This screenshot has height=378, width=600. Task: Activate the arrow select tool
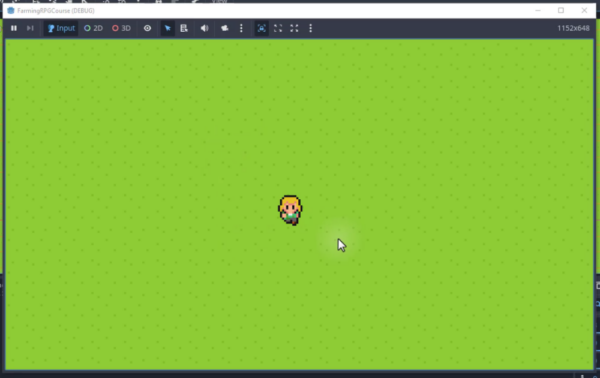tap(168, 28)
